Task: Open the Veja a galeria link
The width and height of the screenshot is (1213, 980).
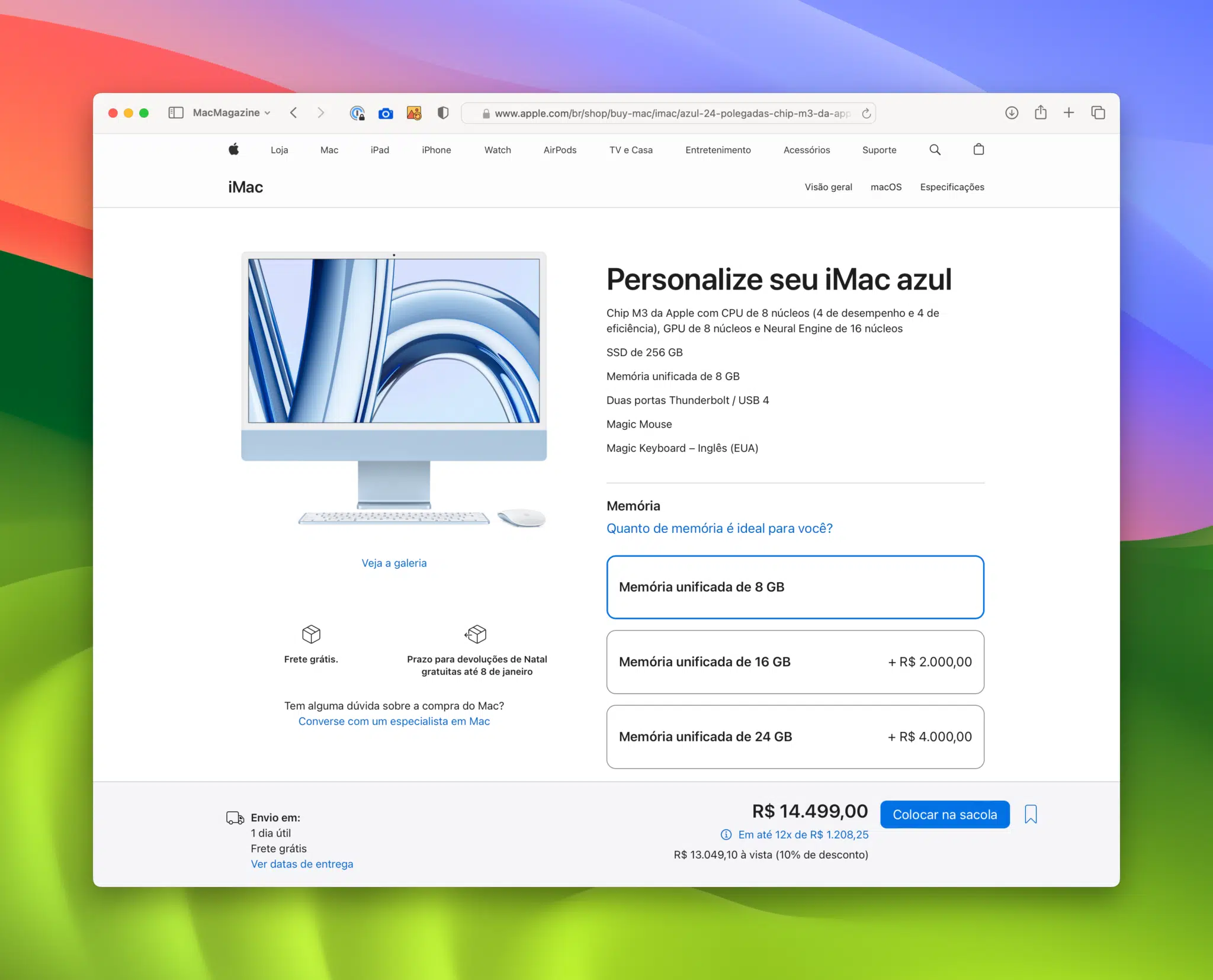Action: click(x=394, y=563)
